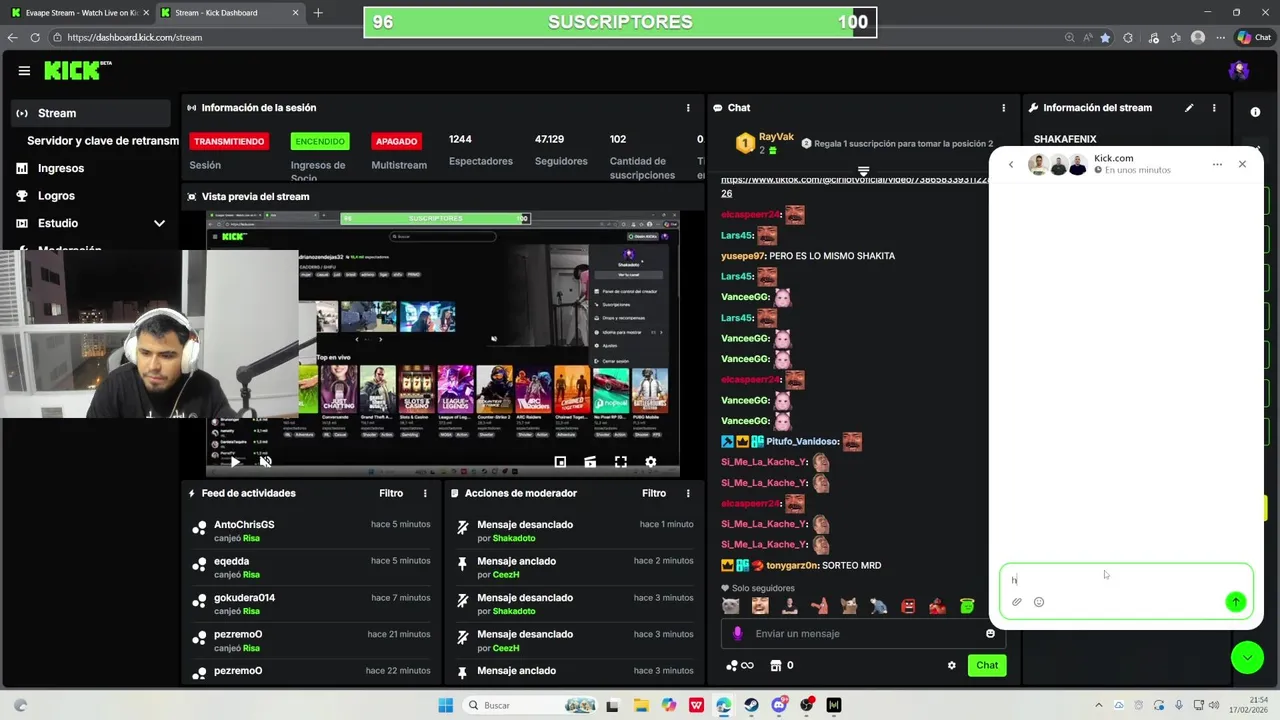Click the SUSCRIPTORES goal progress bar
1280x720 pixels.
[x=620, y=22]
